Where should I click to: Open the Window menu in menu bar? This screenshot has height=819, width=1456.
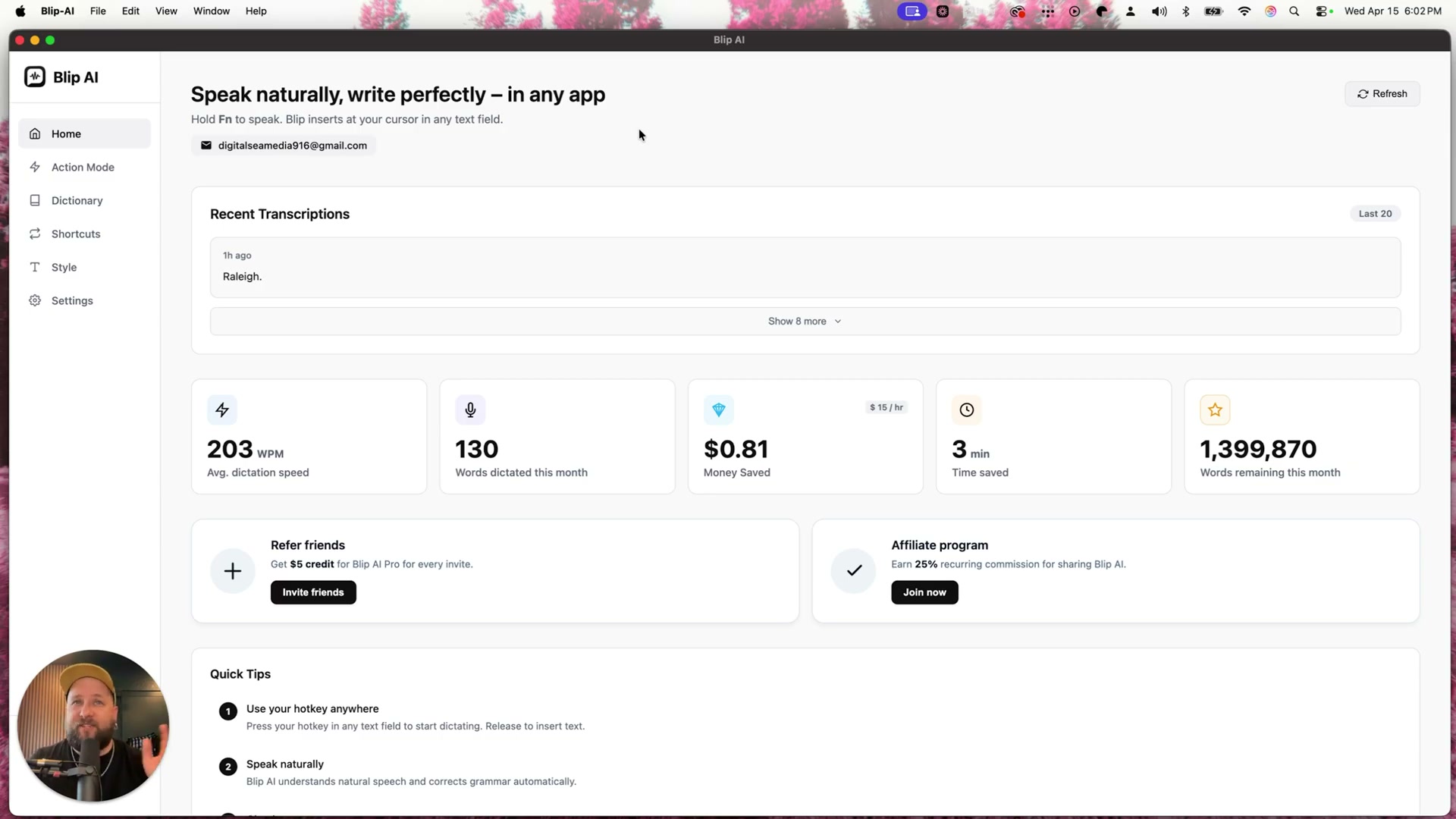211,11
